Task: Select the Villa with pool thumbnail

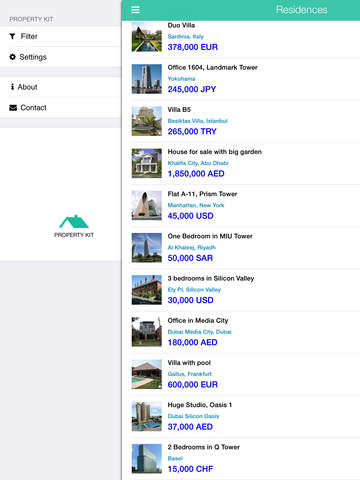Action: [147, 374]
